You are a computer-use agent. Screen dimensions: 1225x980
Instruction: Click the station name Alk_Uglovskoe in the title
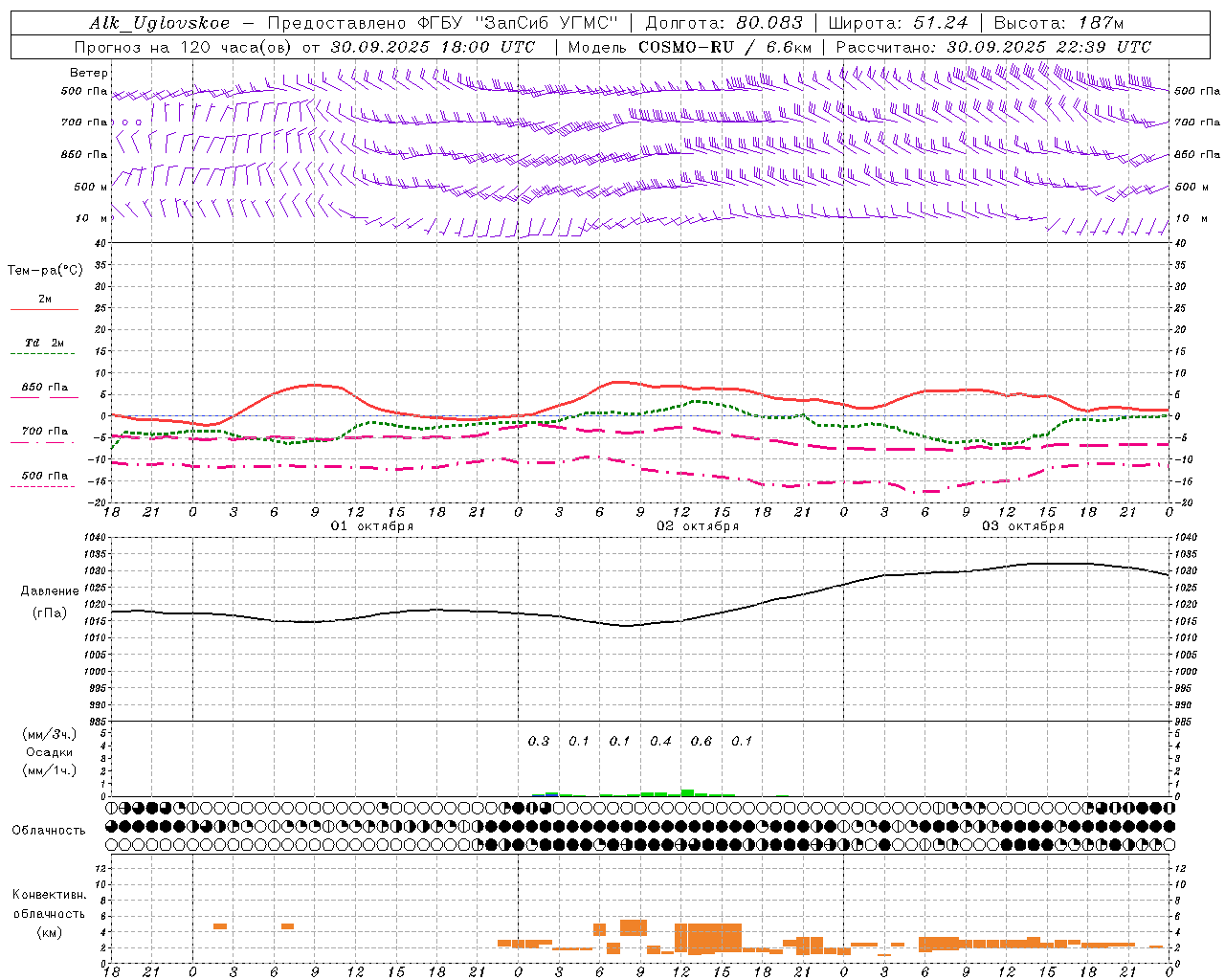[x=160, y=23]
